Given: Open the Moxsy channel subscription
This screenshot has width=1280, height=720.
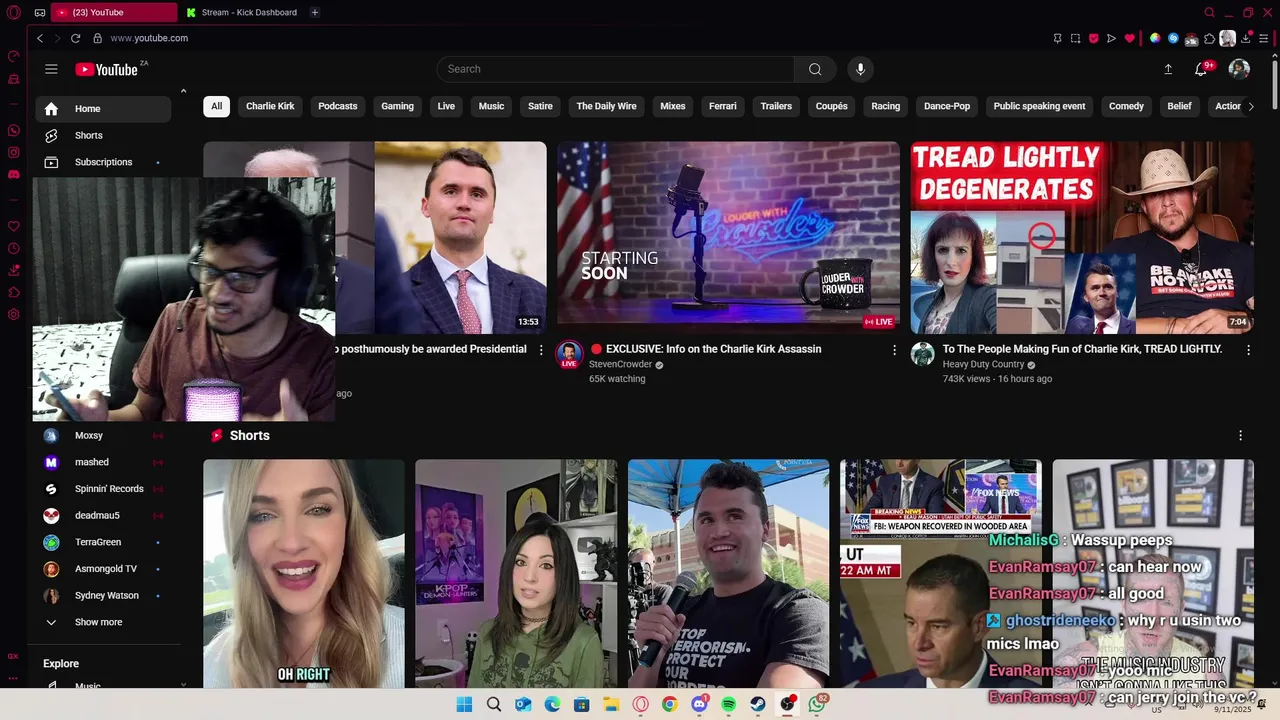Looking at the screenshot, I should [103, 436].
